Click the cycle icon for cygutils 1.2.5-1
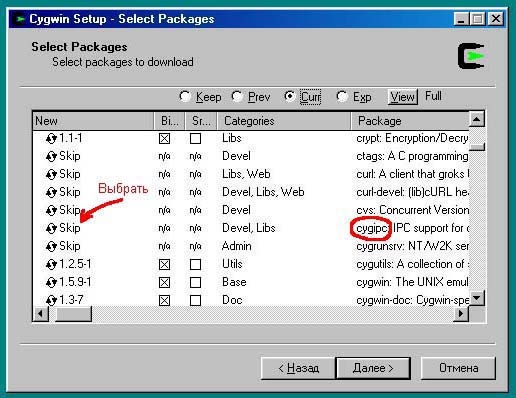This screenshot has width=516, height=398. [51, 264]
